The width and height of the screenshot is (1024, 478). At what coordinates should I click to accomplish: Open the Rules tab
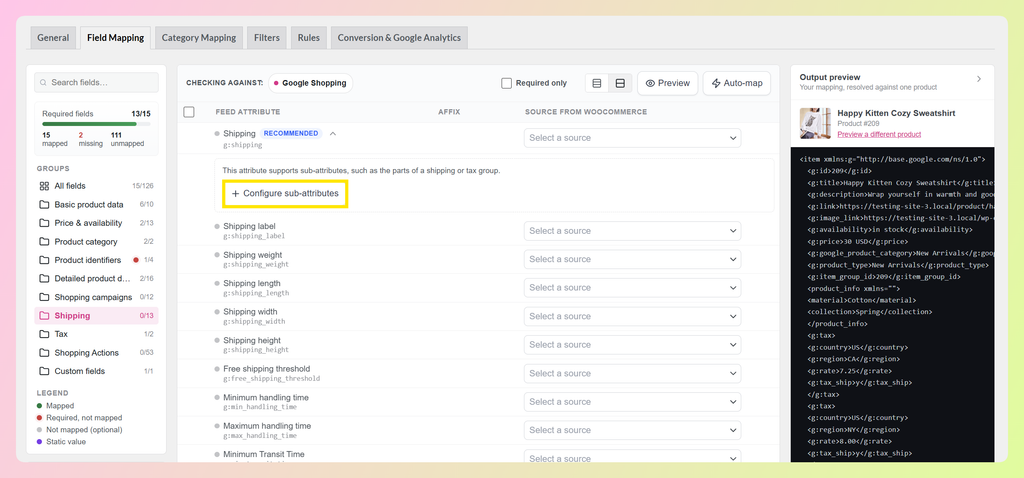[x=309, y=38]
